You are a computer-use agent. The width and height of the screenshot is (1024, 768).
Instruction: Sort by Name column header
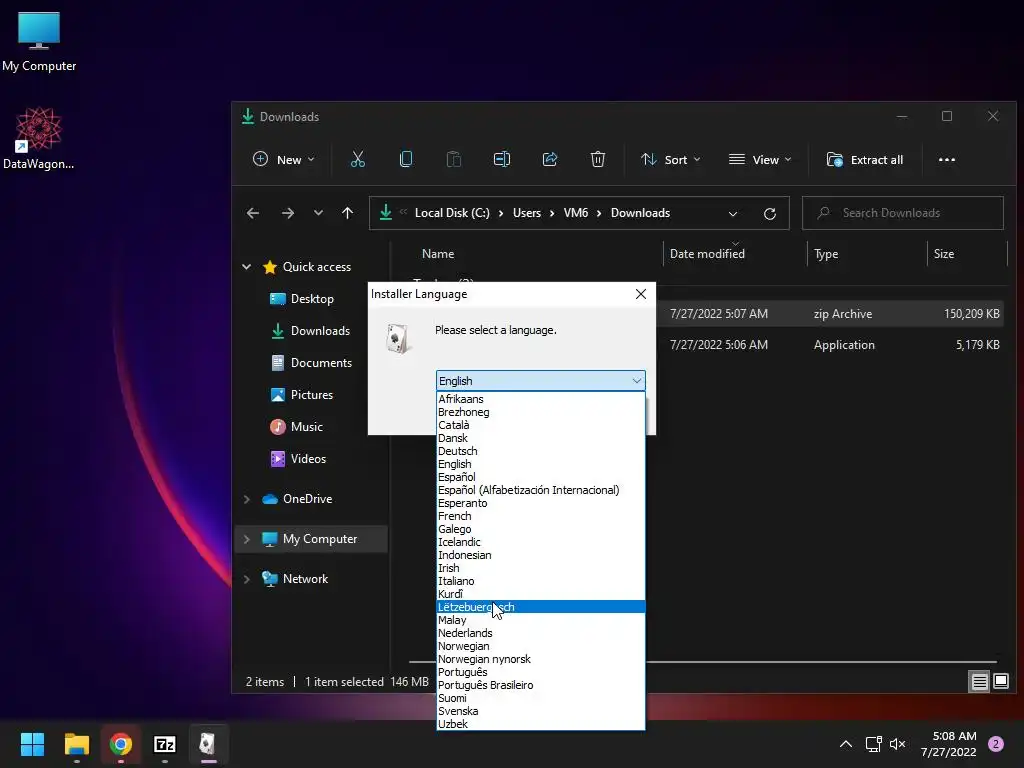[x=438, y=254]
